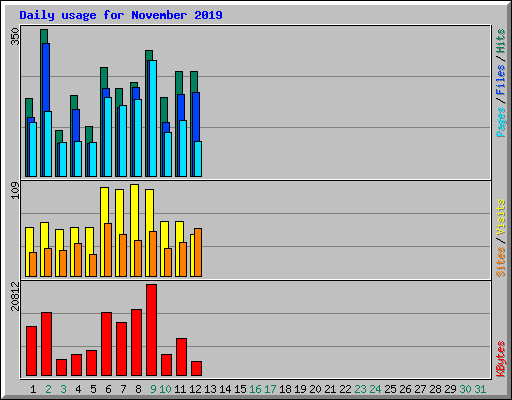Click the red KBytes bar for day 3
Viewport: 512px width, 400px height.
click(x=61, y=367)
